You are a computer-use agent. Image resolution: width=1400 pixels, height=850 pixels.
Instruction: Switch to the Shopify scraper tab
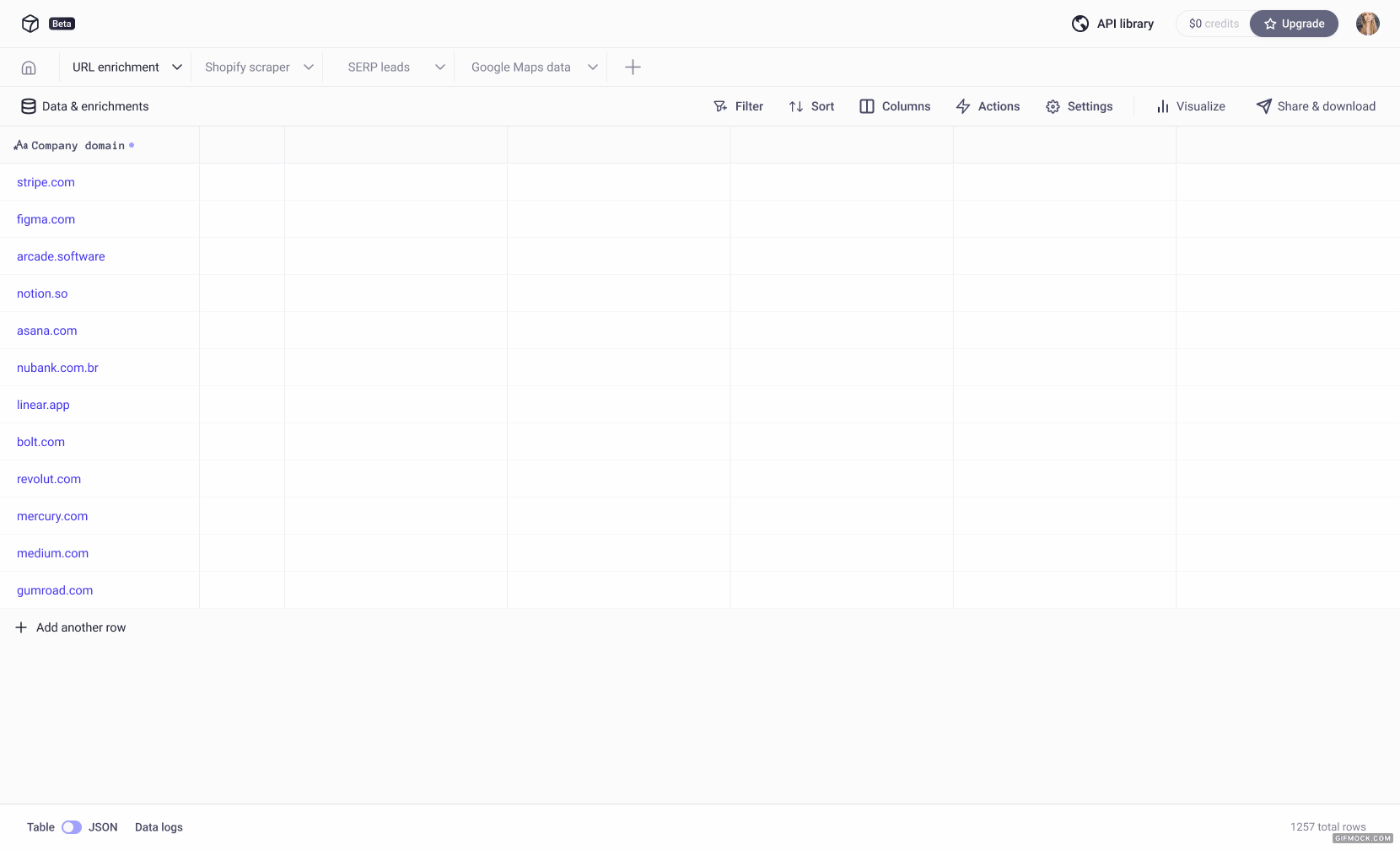tap(247, 67)
